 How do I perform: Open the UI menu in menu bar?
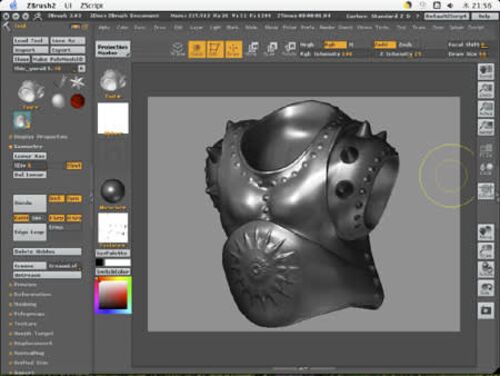pos(68,5)
